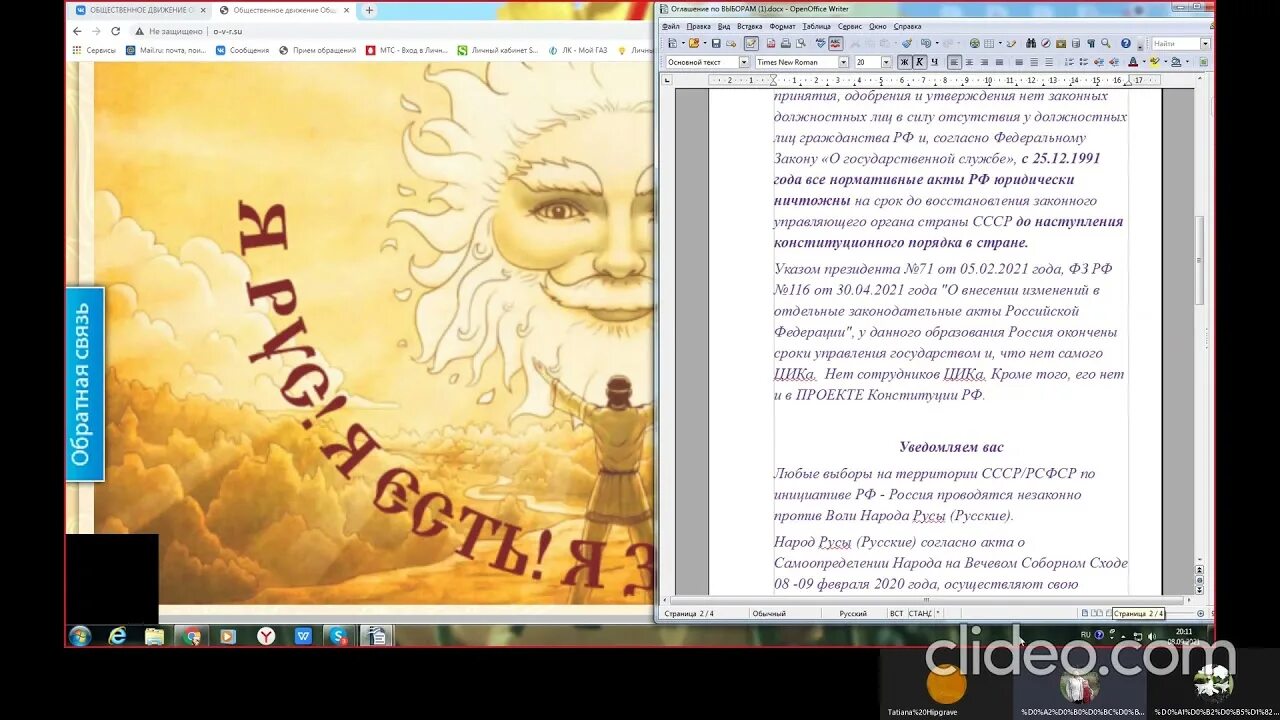The width and height of the screenshot is (1280, 720).
Task: Open Прием обращений bookmark
Action: [317, 50]
